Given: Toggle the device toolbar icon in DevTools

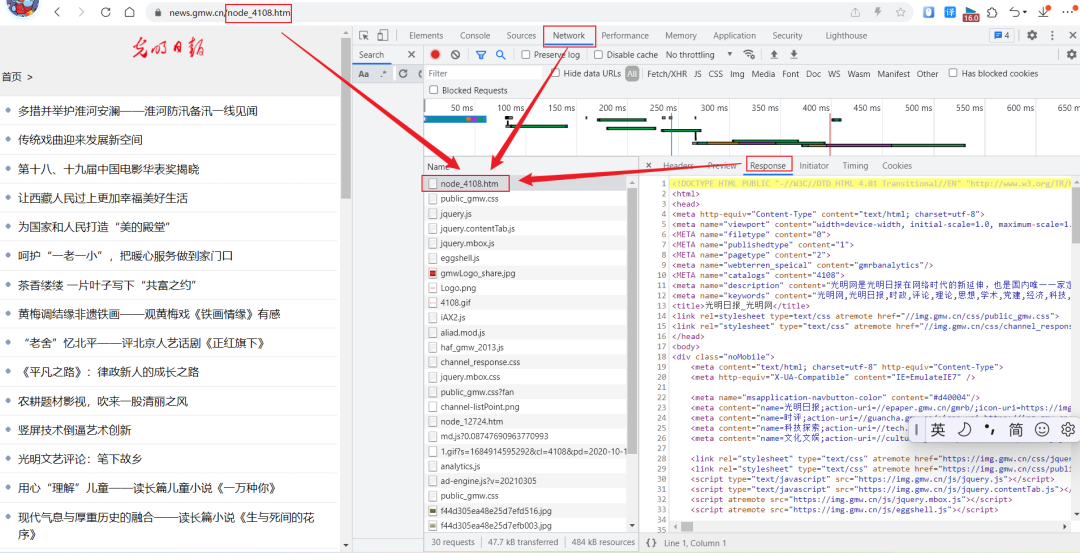Looking at the screenshot, I should click(x=383, y=36).
